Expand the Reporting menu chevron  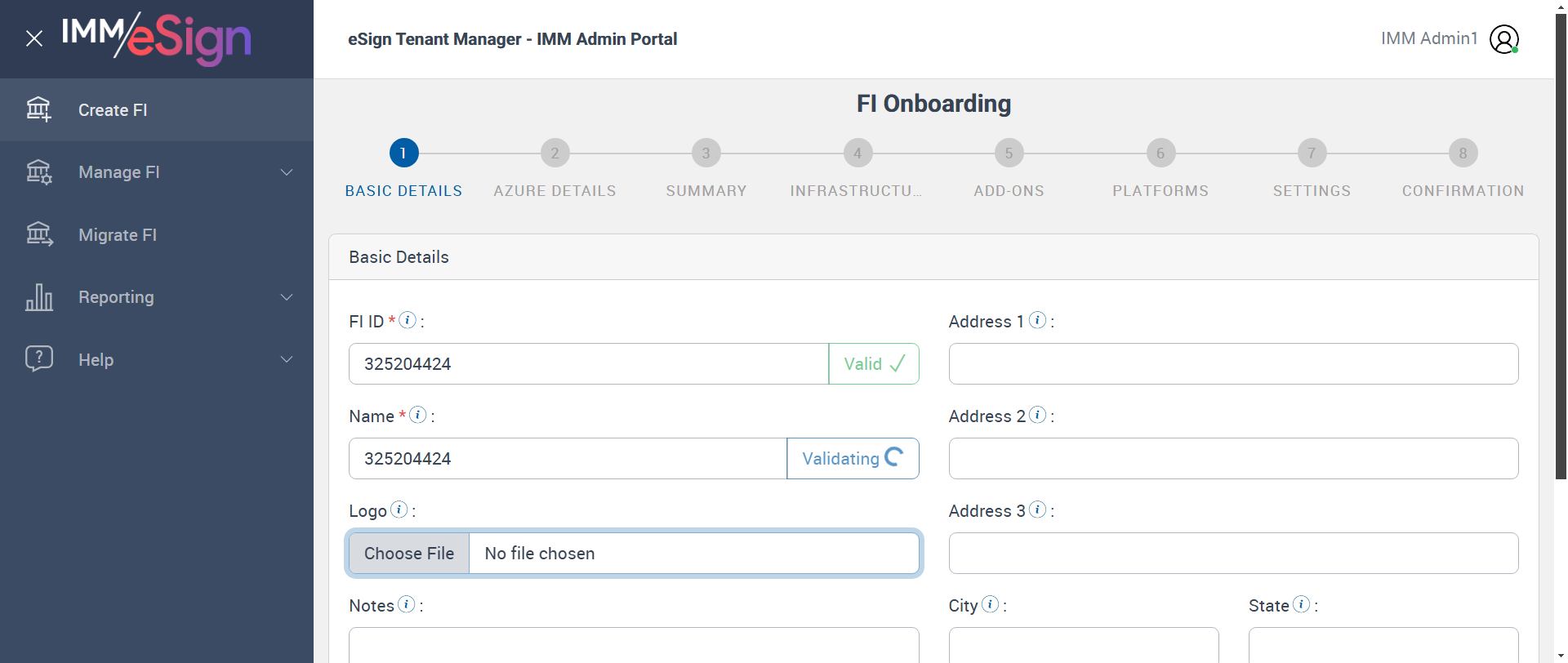coord(287,297)
